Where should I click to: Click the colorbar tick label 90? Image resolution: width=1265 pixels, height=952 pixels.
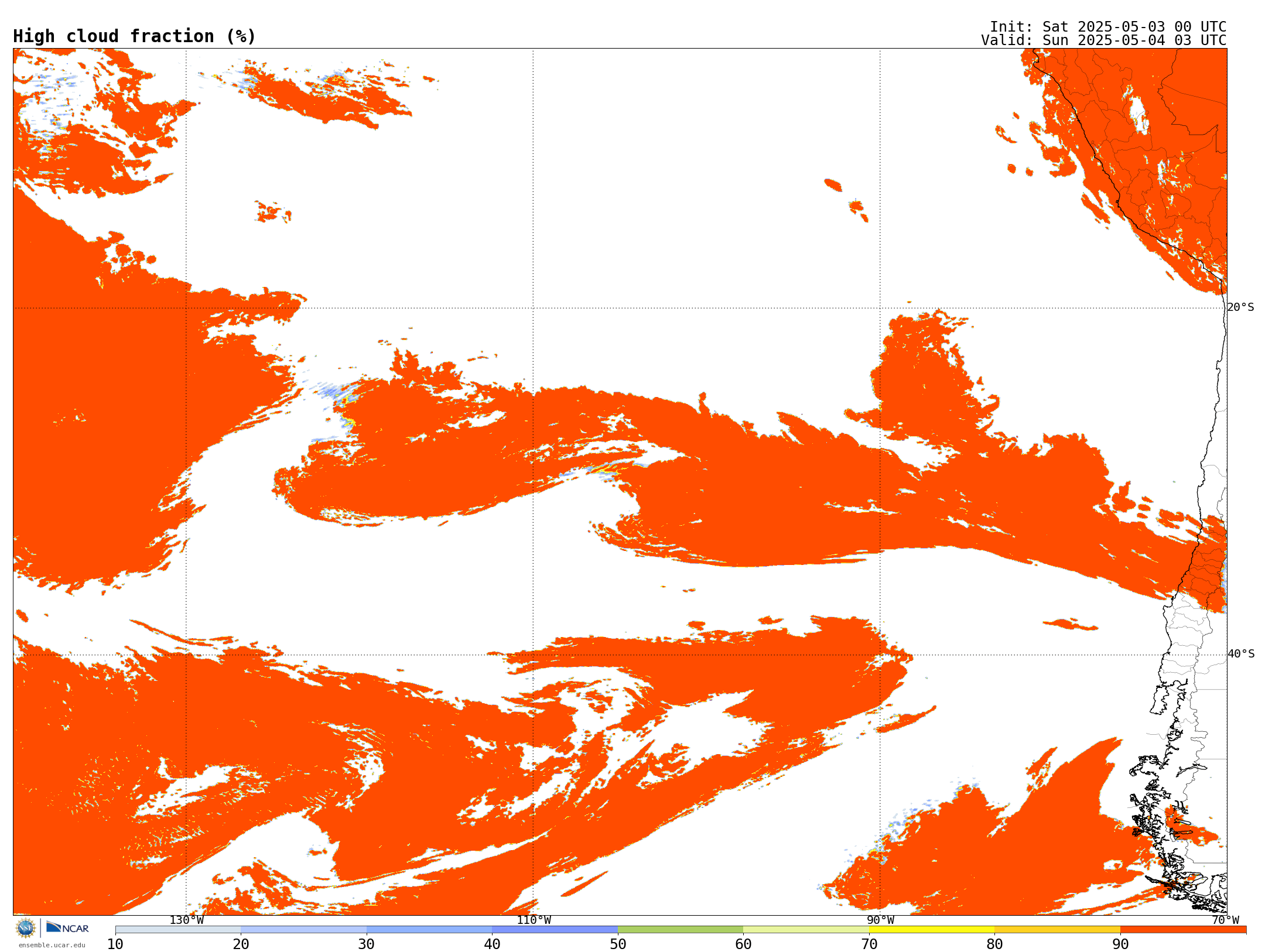1120,944
